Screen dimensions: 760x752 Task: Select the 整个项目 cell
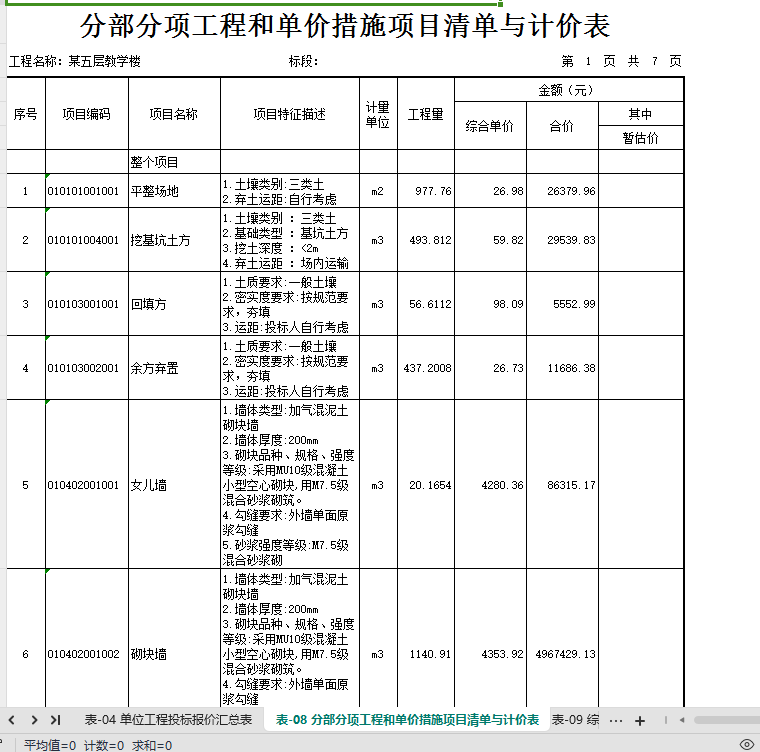174,161
